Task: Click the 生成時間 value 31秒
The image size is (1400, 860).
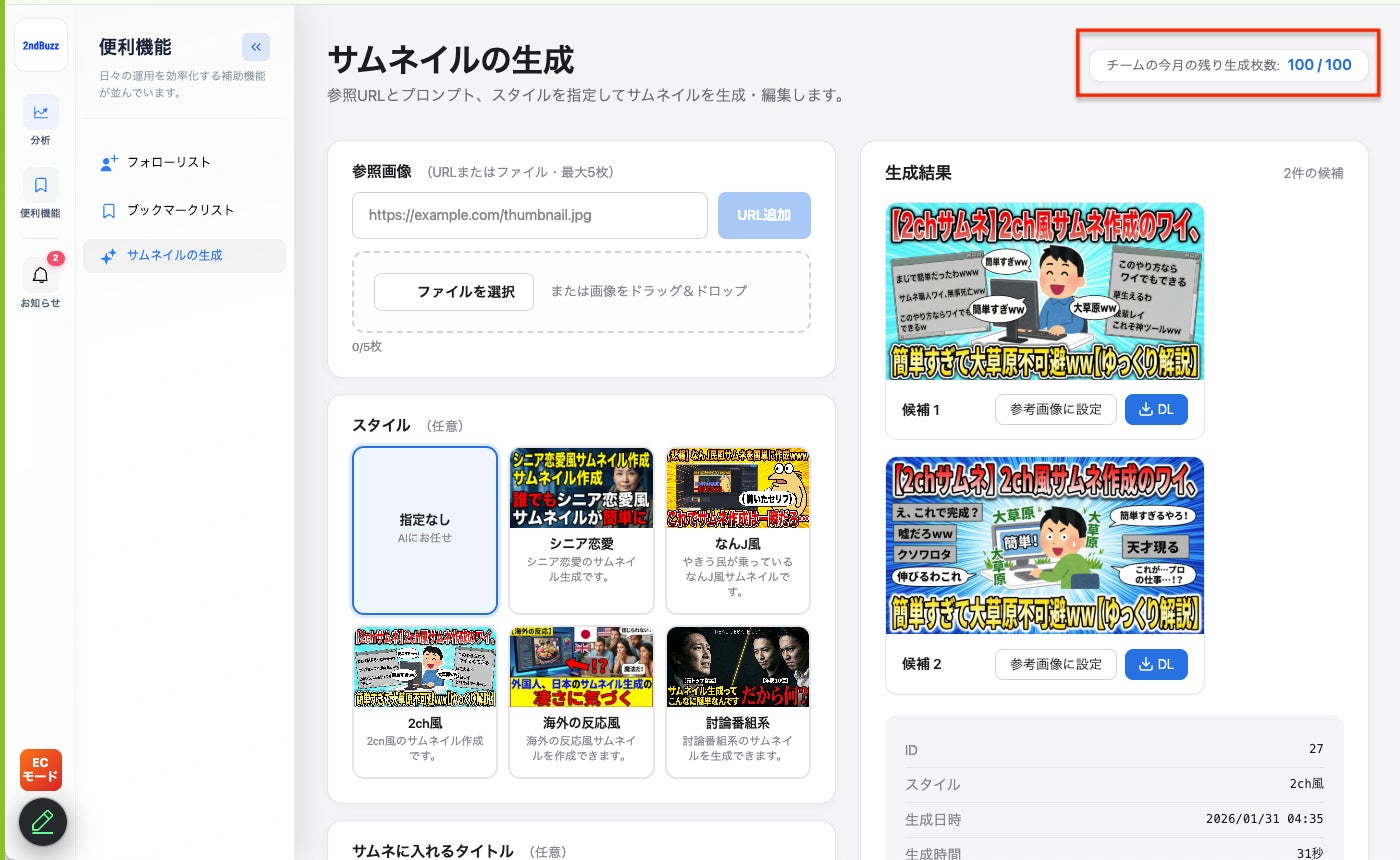Action: point(1310,853)
